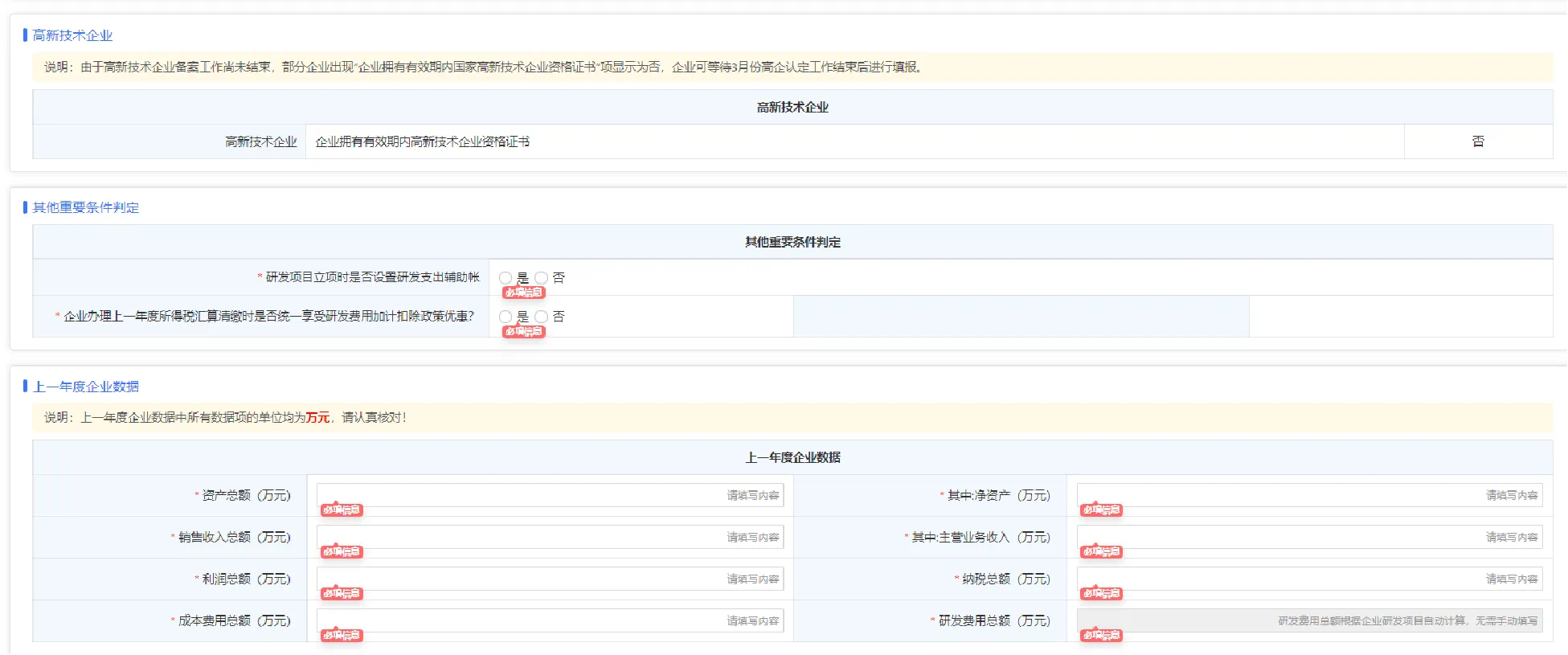The width and height of the screenshot is (1568, 655).
Task: Click 企业拥有有效期内高新技术企业资格证书 text
Action: 422,141
